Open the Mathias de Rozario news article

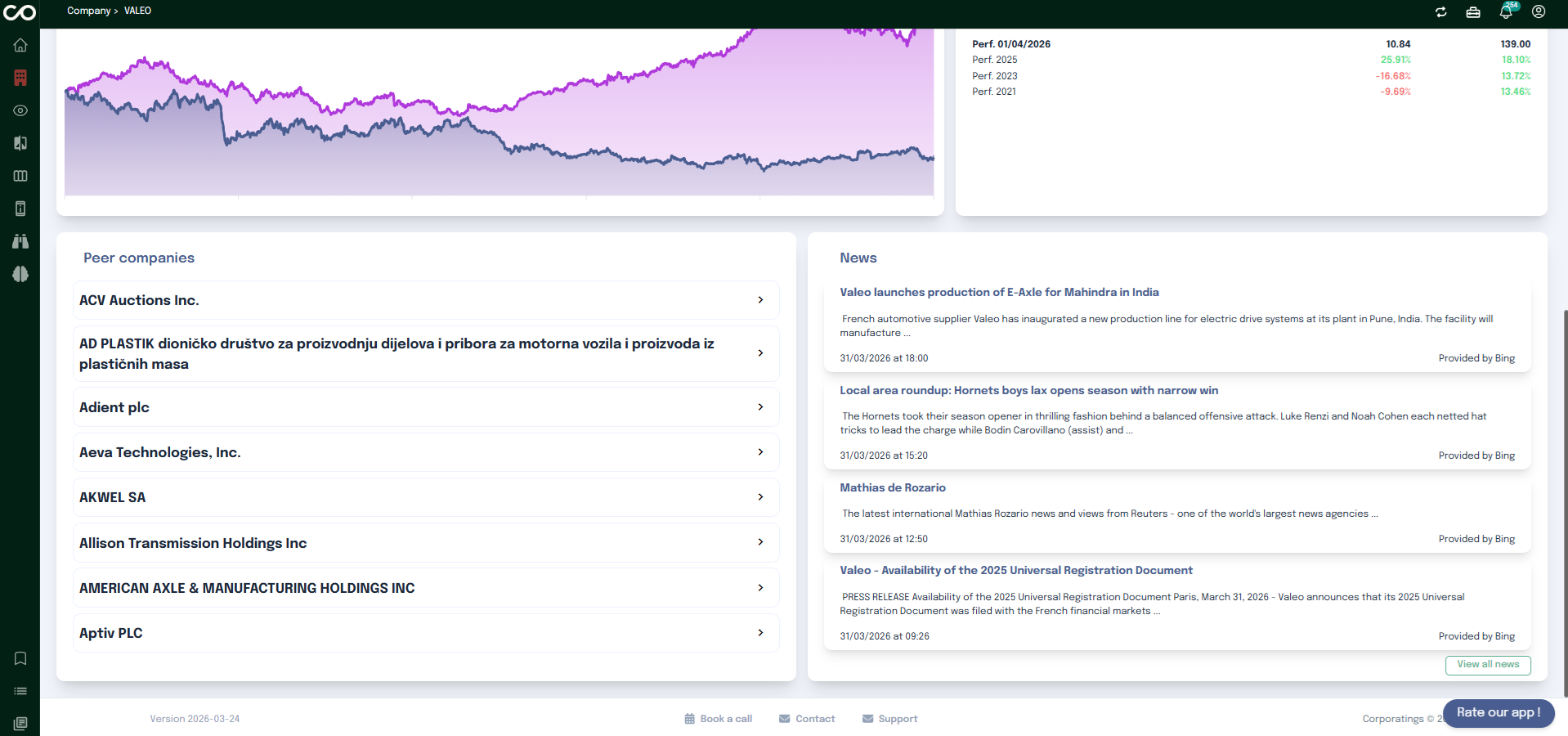[x=892, y=487]
